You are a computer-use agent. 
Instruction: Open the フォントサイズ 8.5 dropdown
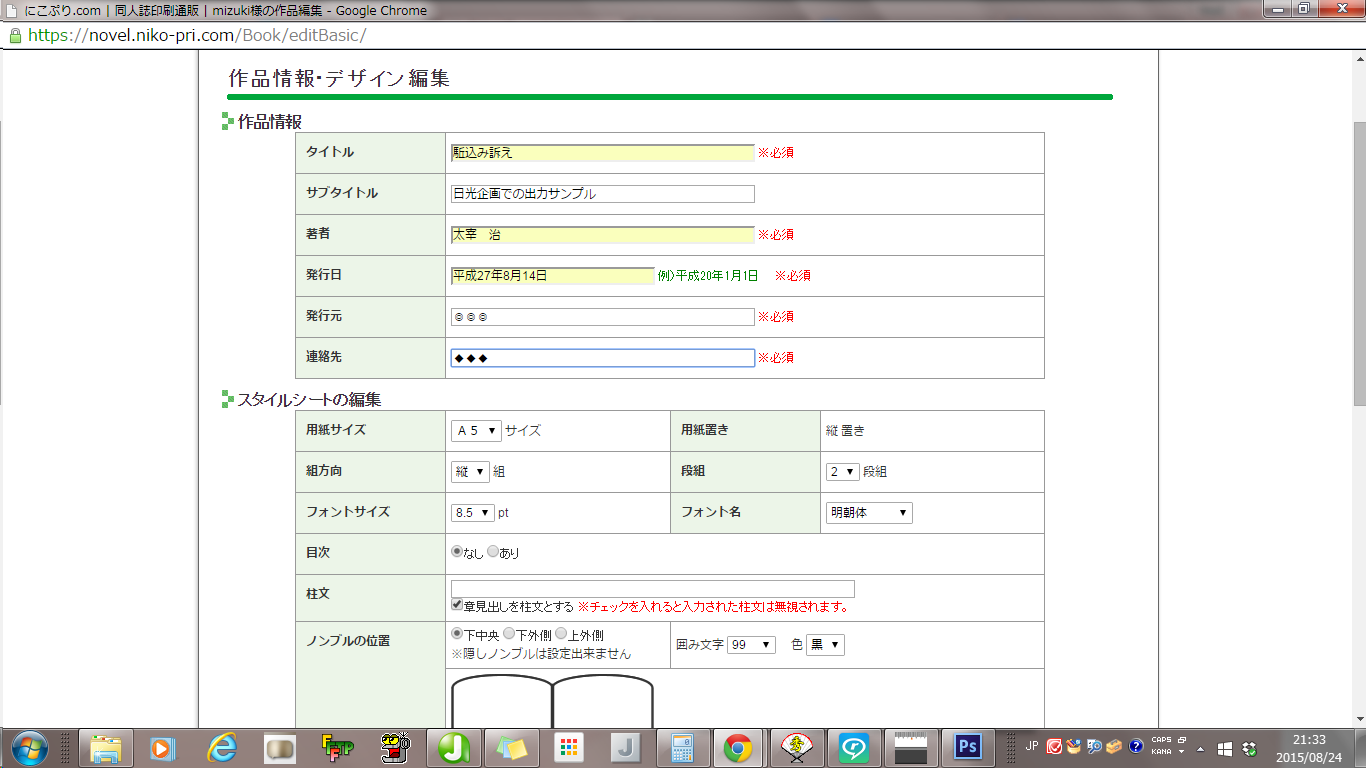(x=473, y=512)
